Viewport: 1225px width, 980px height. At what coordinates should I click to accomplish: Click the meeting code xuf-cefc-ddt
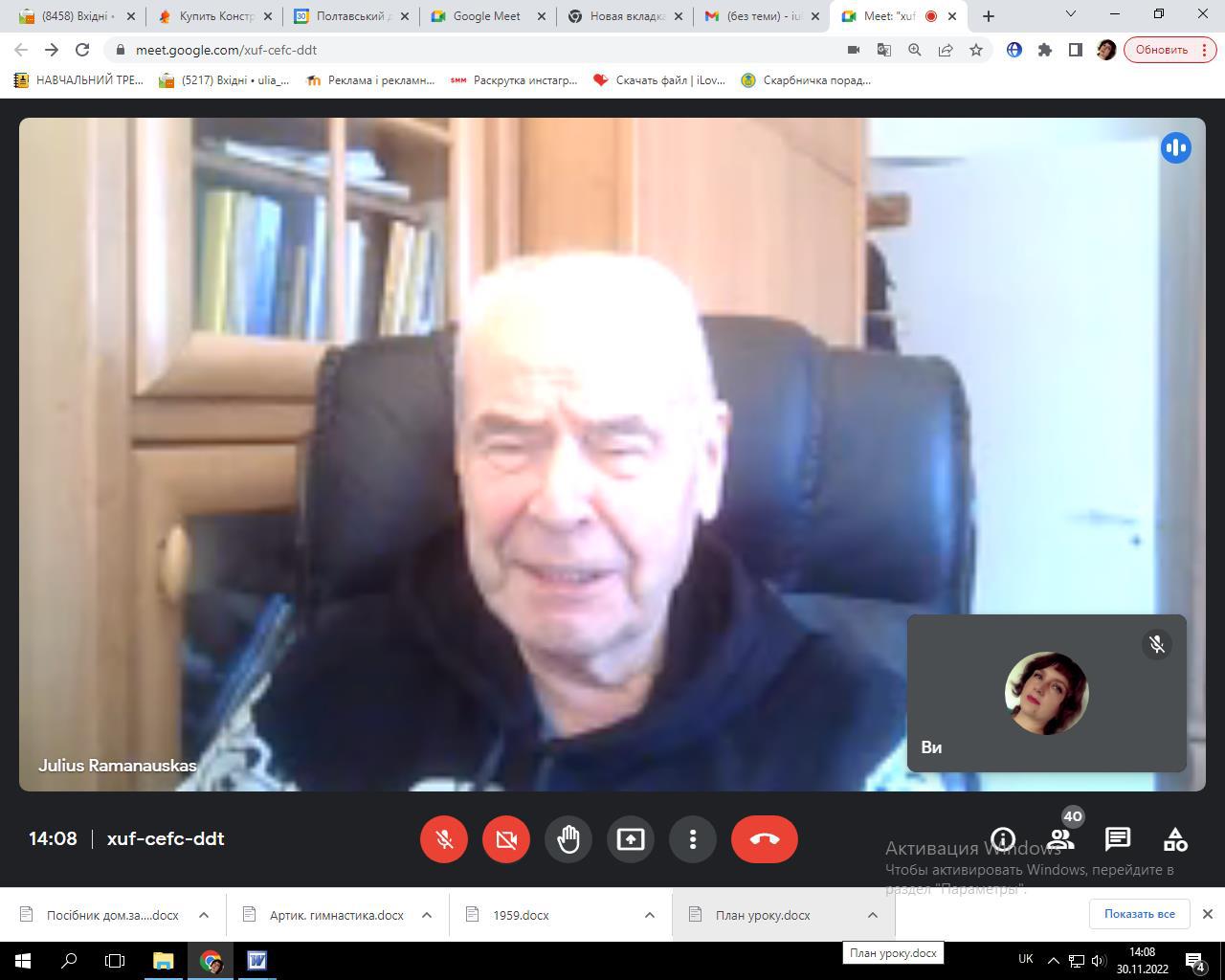[x=166, y=838]
